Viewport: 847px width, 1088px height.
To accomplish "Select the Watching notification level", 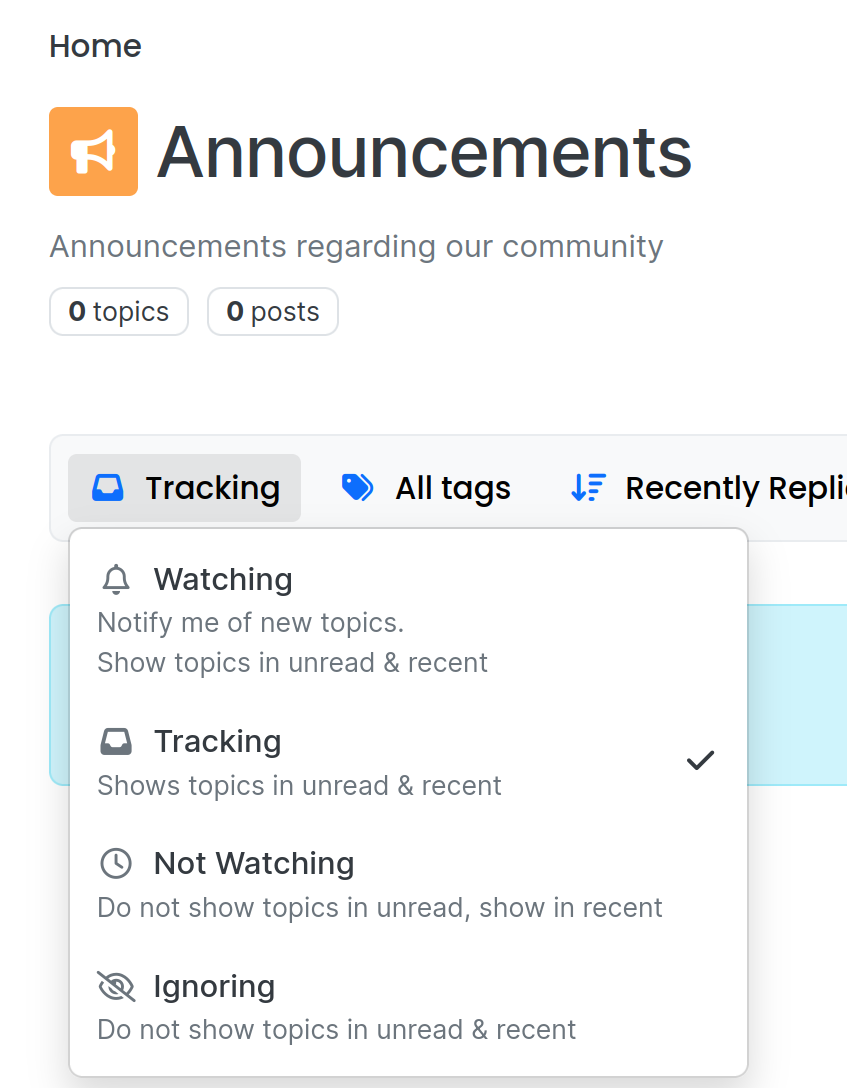I will (x=409, y=620).
